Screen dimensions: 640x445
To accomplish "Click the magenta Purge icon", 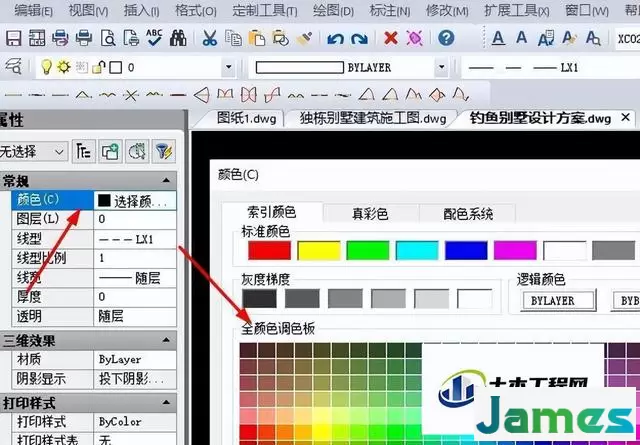I will tap(414, 38).
